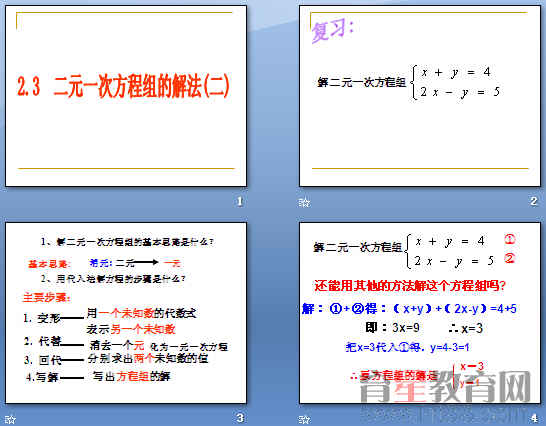Image resolution: width=546 pixels, height=426 pixels.
Task: Click step '4.写解' in slide 3
Action: coord(42,377)
